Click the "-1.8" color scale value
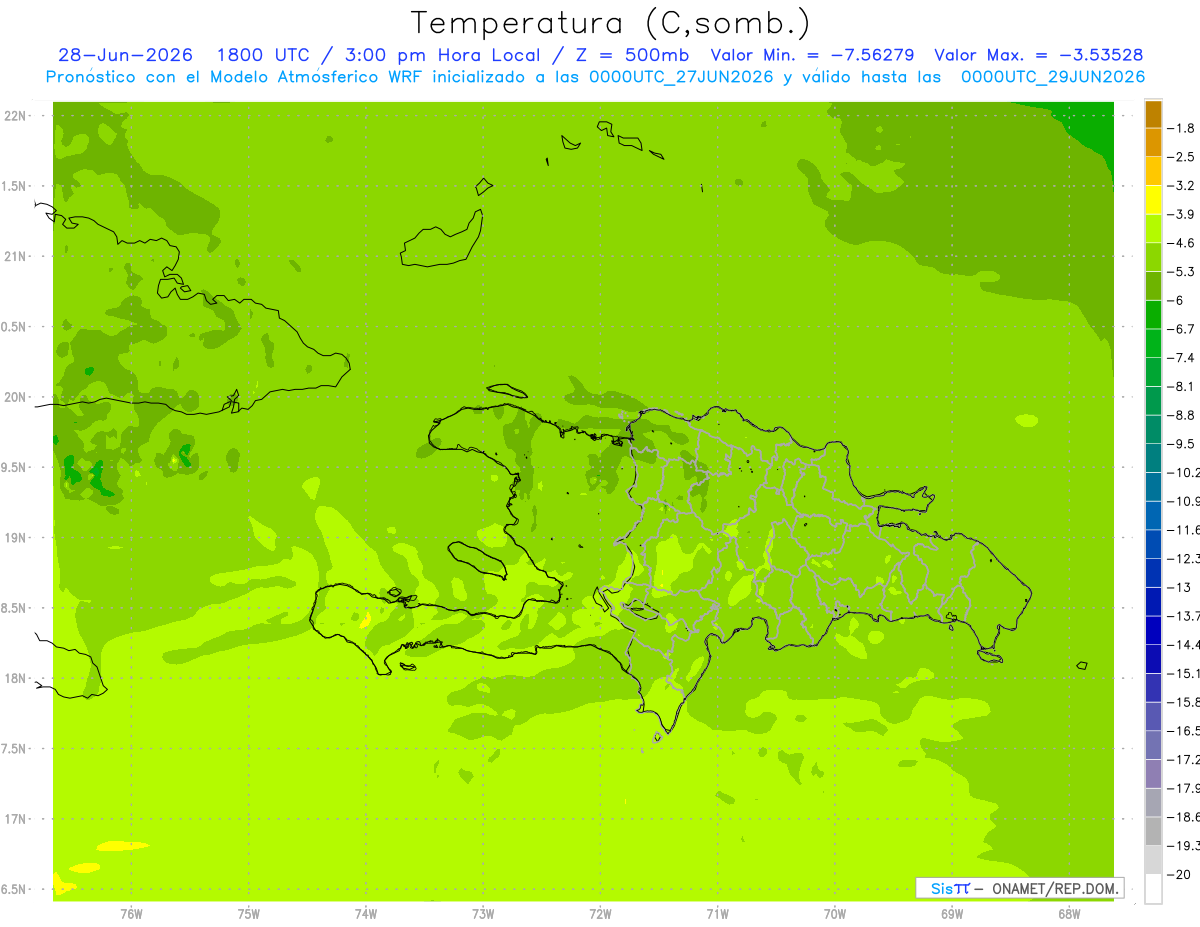 (1182, 128)
